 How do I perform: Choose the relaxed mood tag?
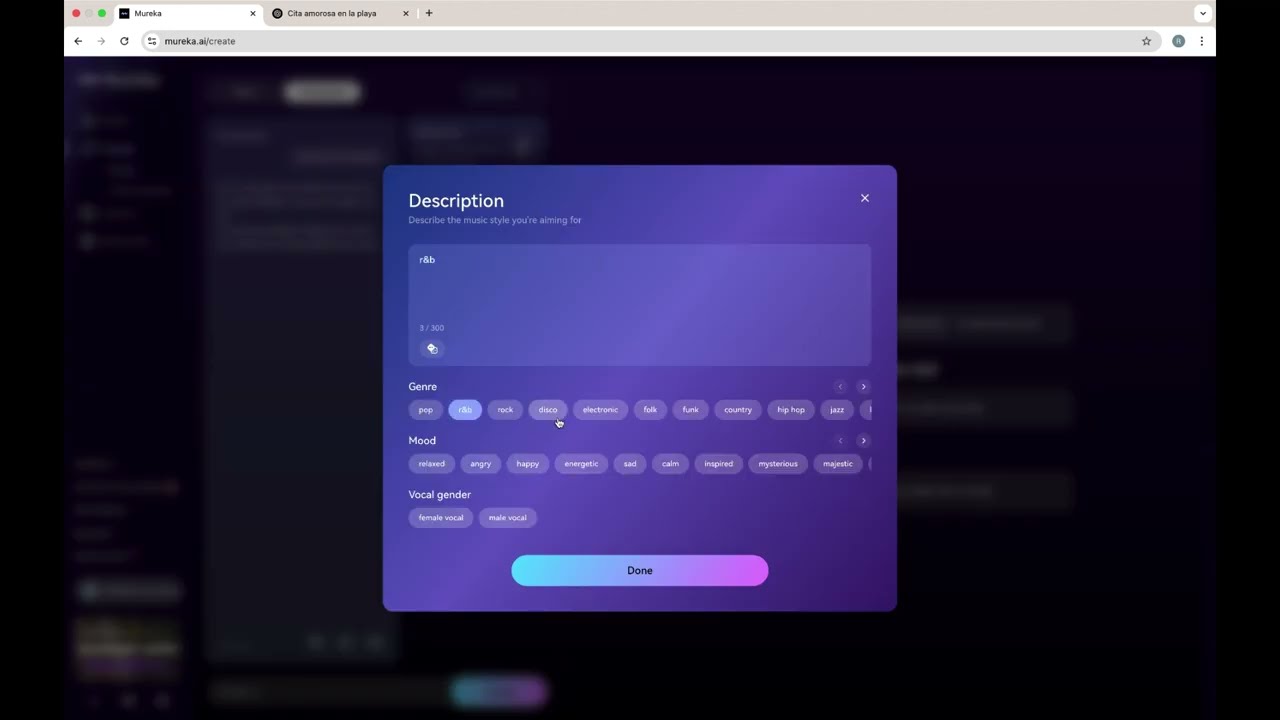coord(432,464)
